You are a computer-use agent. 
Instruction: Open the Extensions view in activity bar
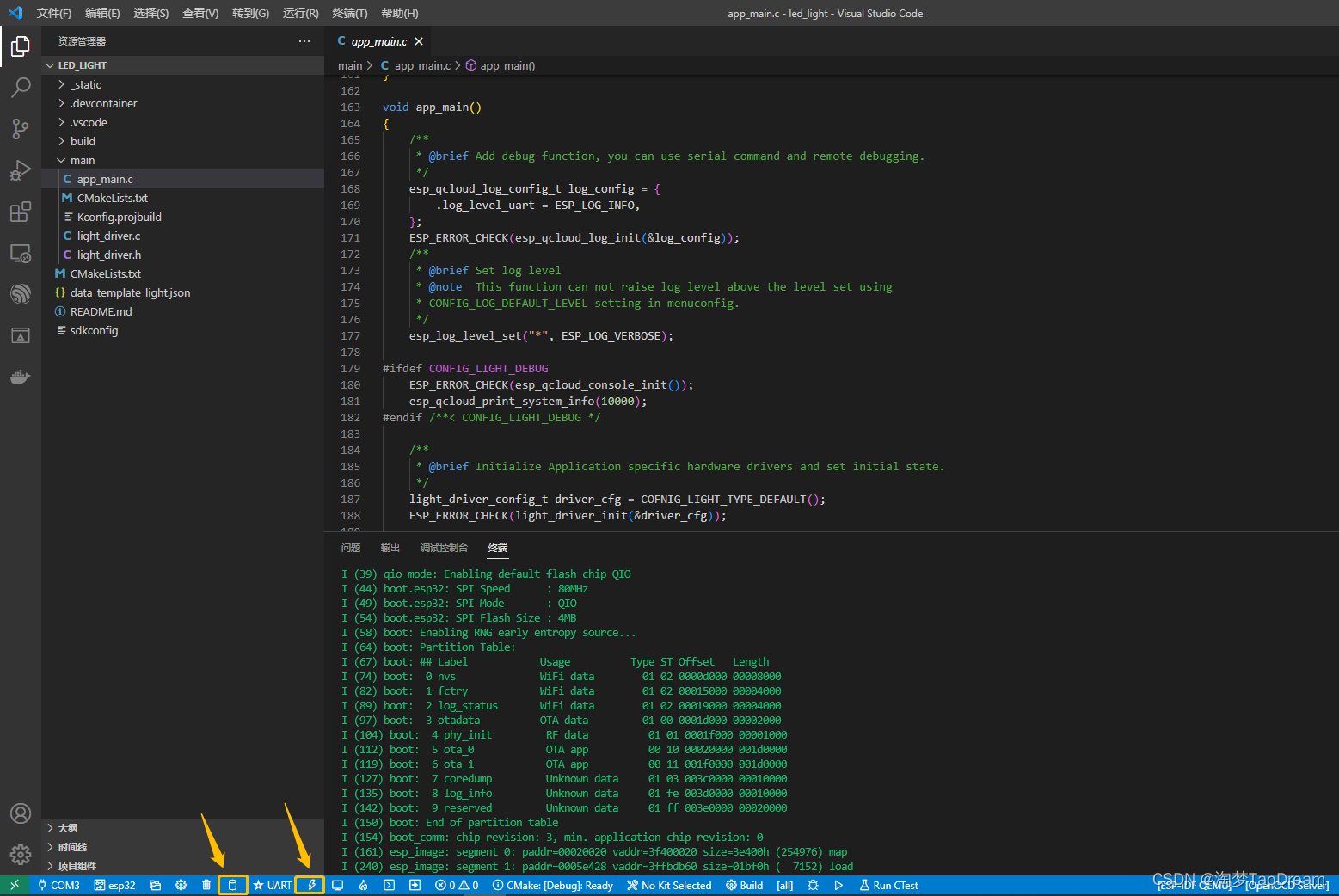click(21, 212)
